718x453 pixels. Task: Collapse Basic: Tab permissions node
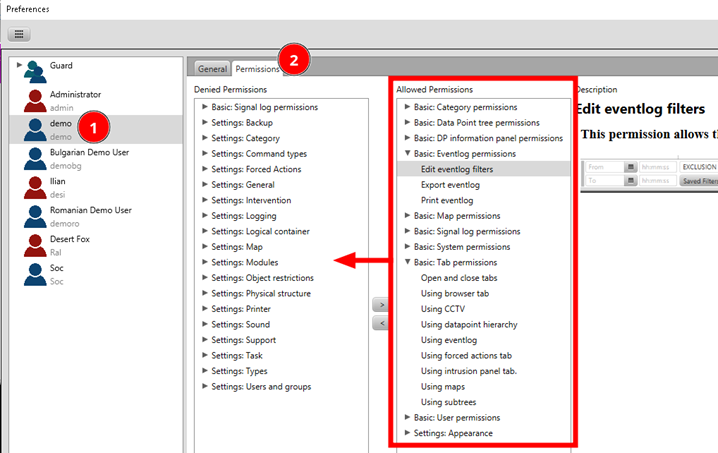pos(407,263)
